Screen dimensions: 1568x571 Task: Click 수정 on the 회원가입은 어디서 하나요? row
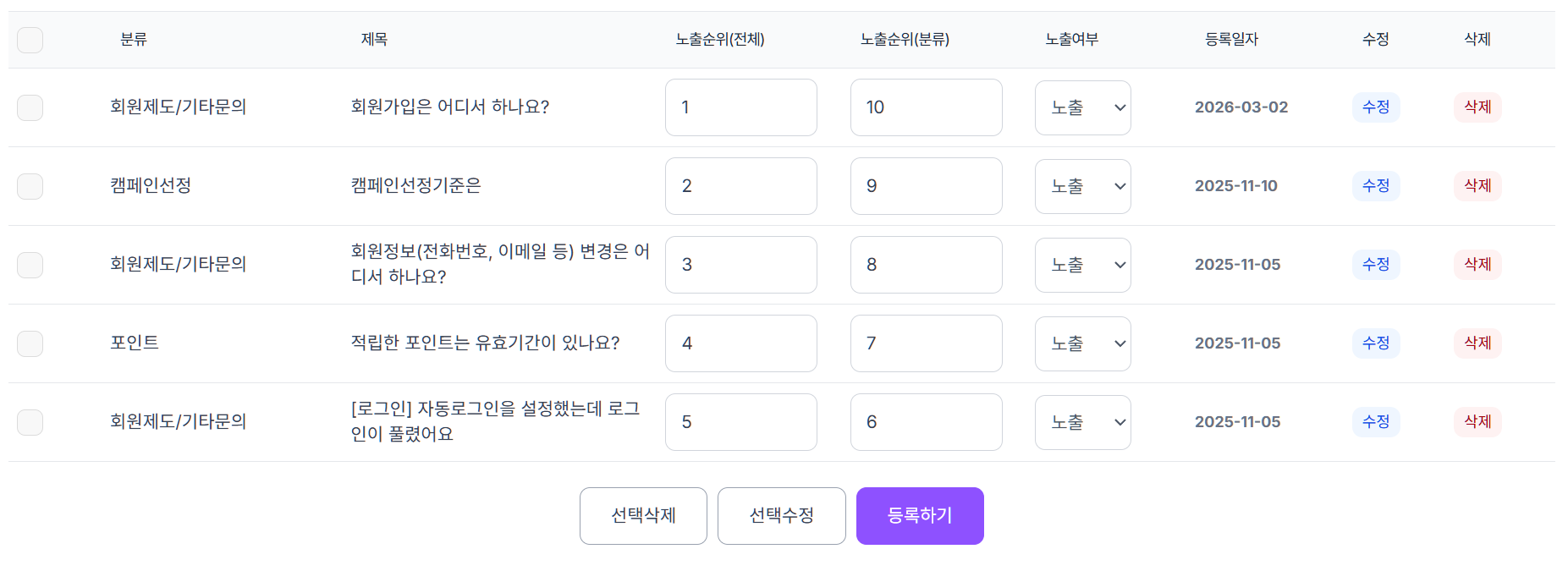(x=1375, y=107)
